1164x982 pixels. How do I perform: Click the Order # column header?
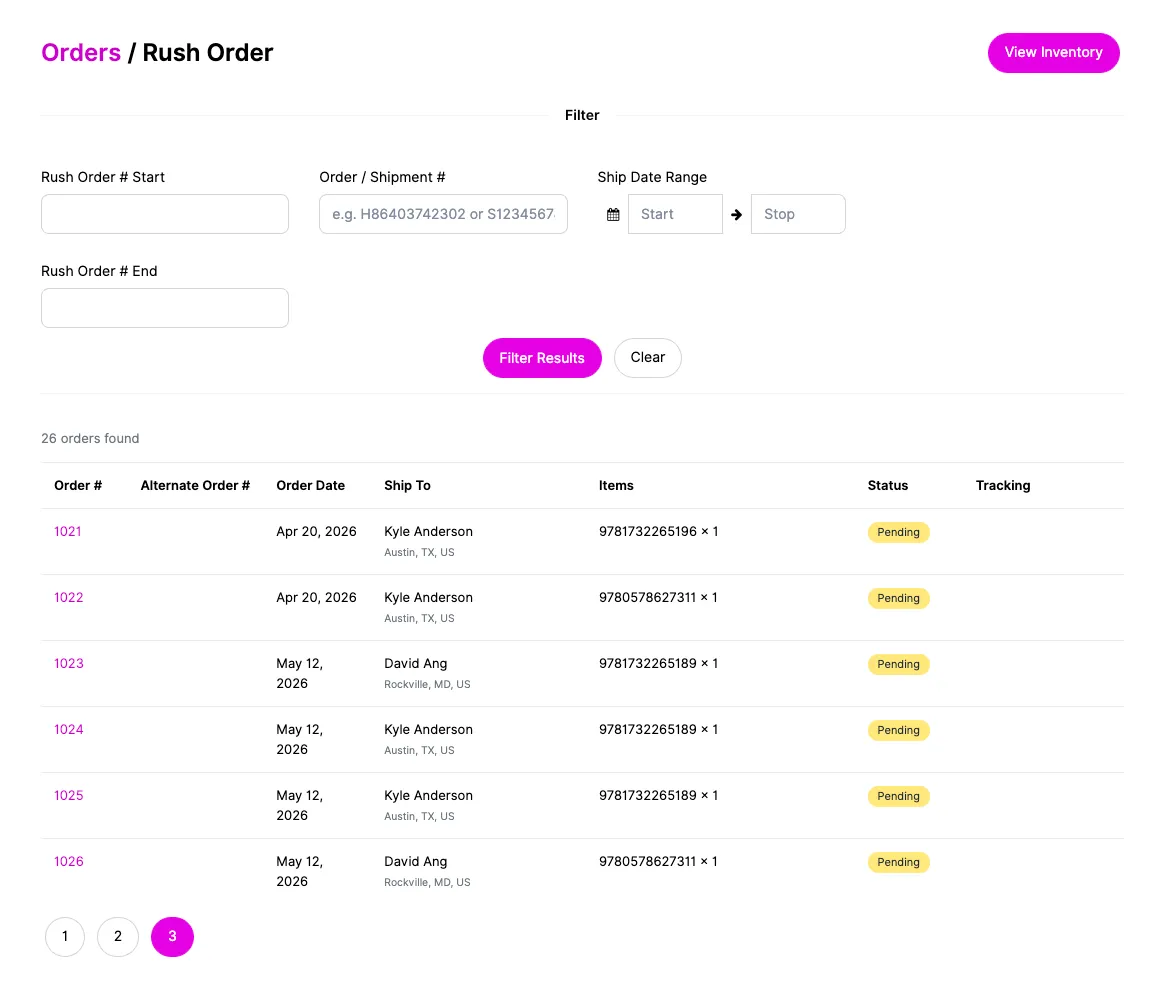coord(78,485)
